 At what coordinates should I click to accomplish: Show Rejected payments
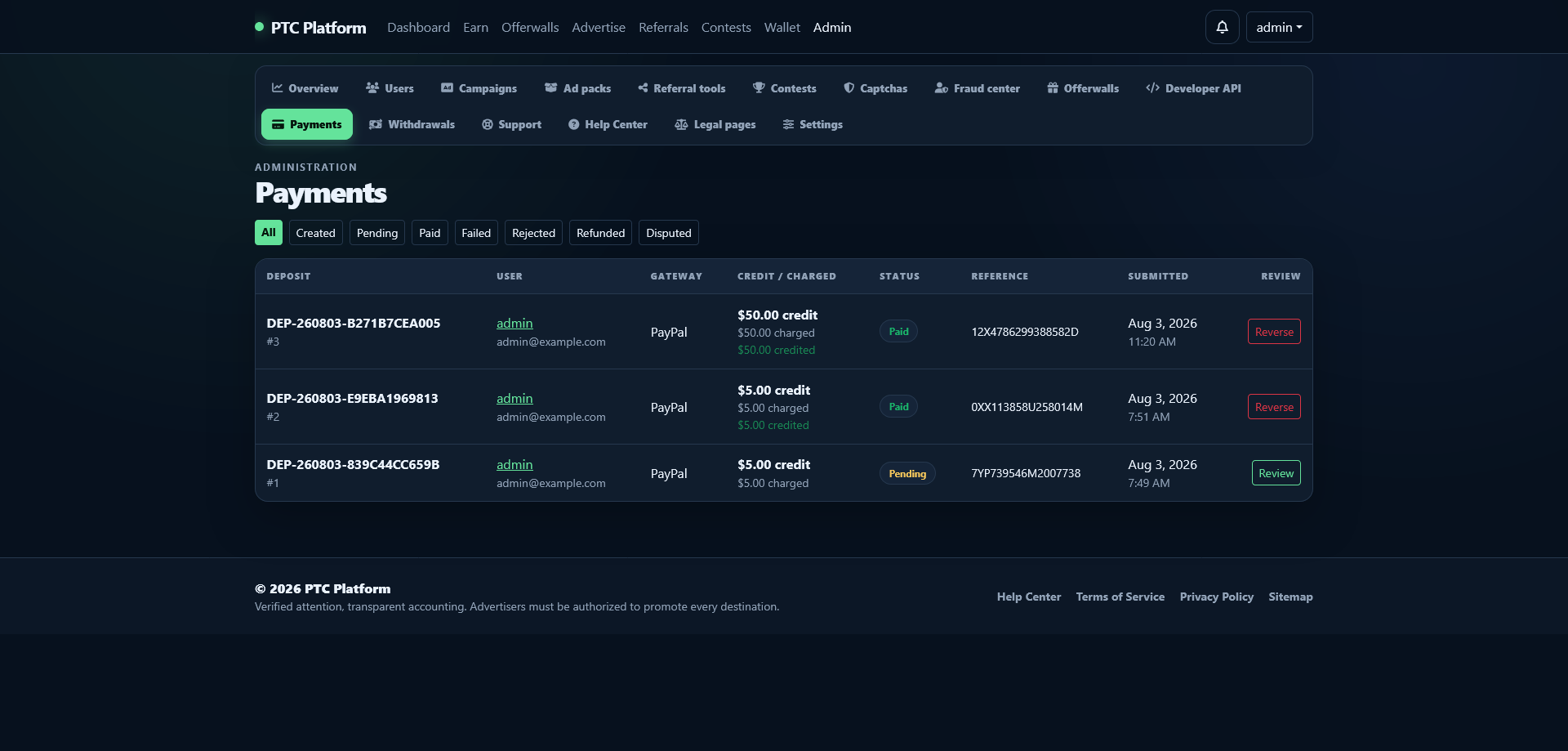click(x=533, y=232)
